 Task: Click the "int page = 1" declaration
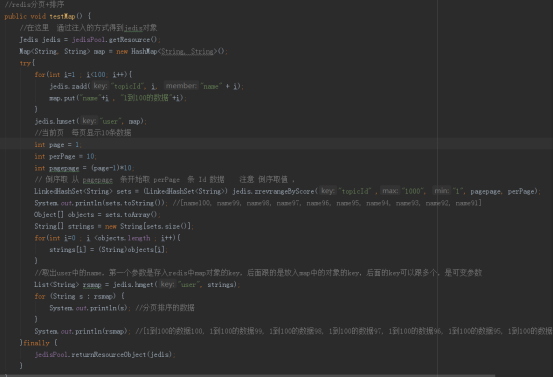(58, 145)
